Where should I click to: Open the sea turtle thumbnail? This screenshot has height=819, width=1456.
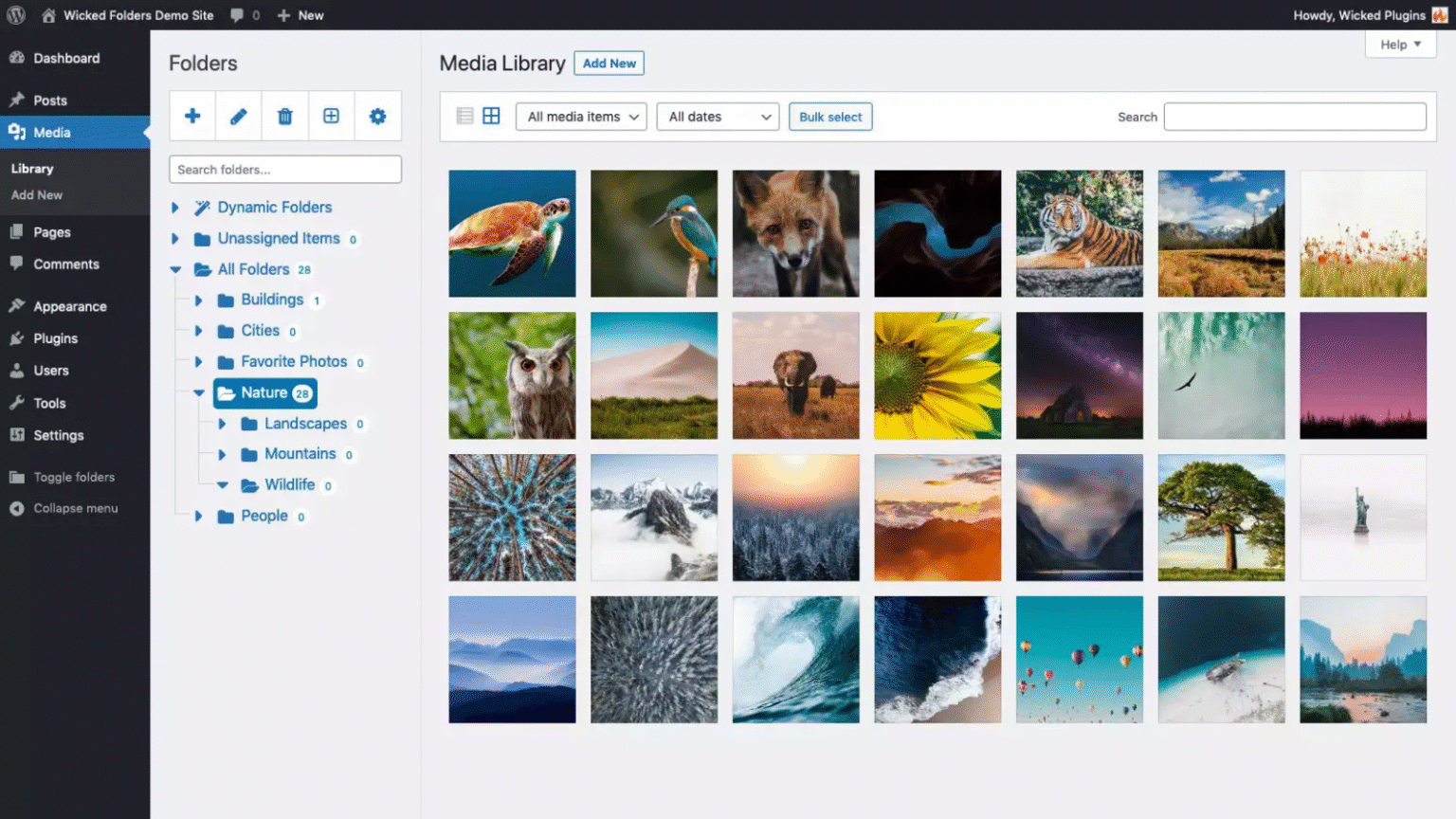[512, 233]
